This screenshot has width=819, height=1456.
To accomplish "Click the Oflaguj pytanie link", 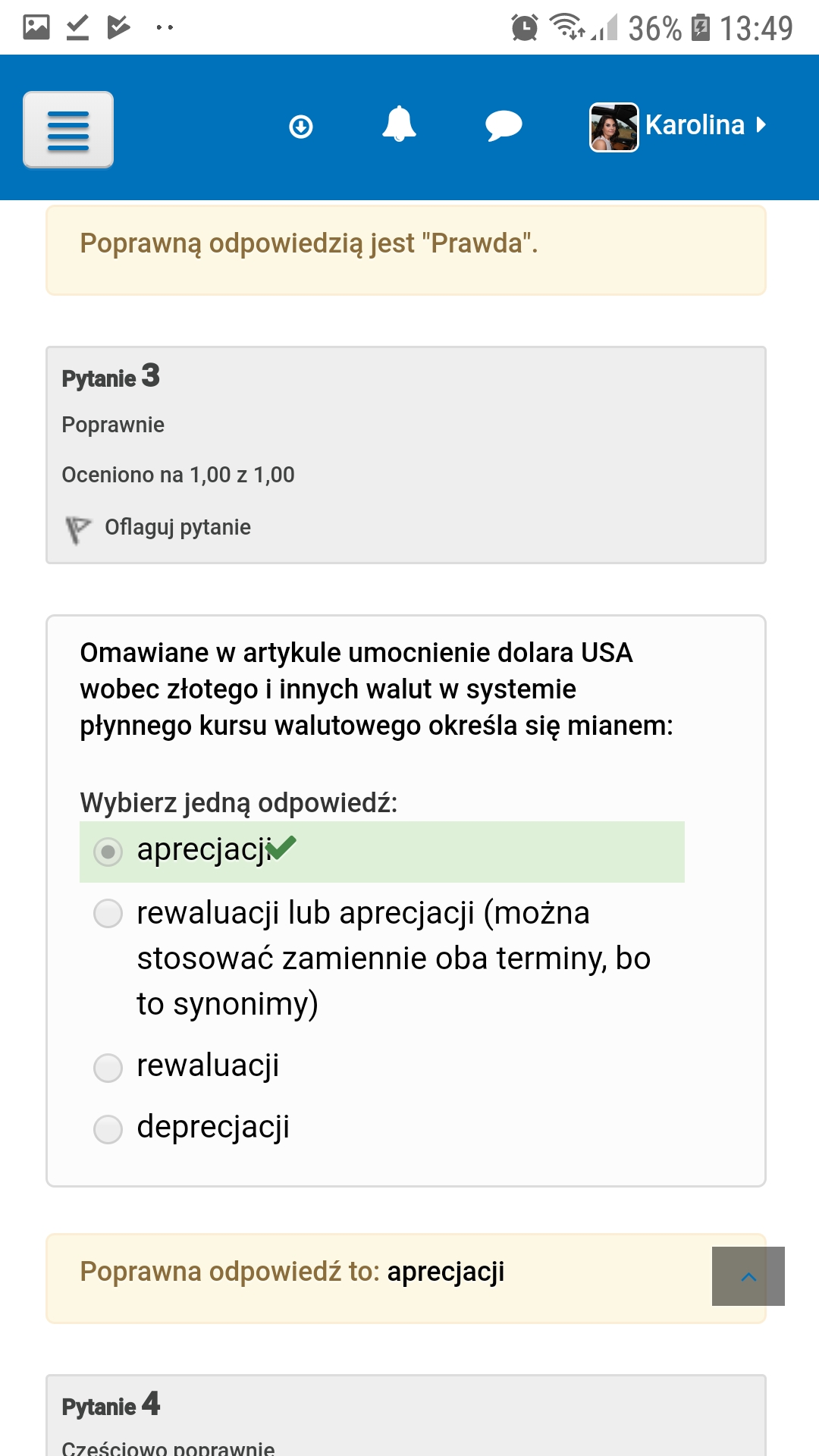I will point(177,527).
